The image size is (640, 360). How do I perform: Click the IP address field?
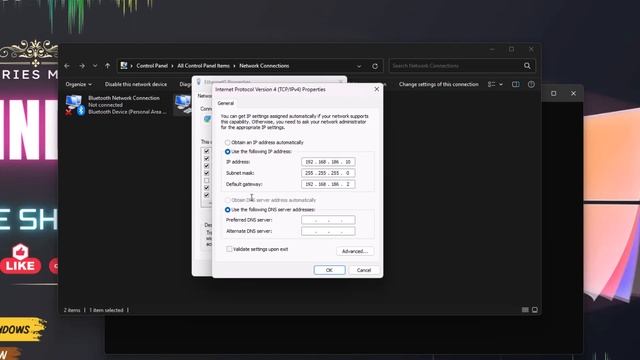(328, 162)
